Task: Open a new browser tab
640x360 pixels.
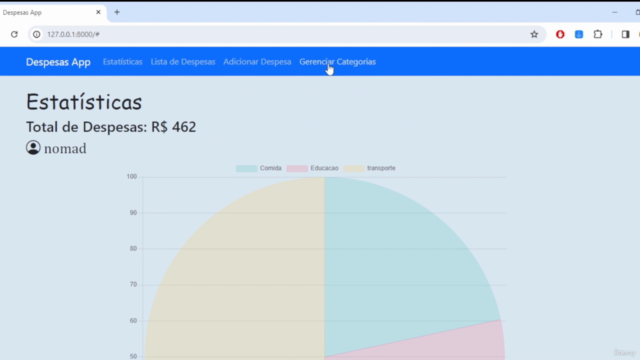Action: (x=117, y=12)
